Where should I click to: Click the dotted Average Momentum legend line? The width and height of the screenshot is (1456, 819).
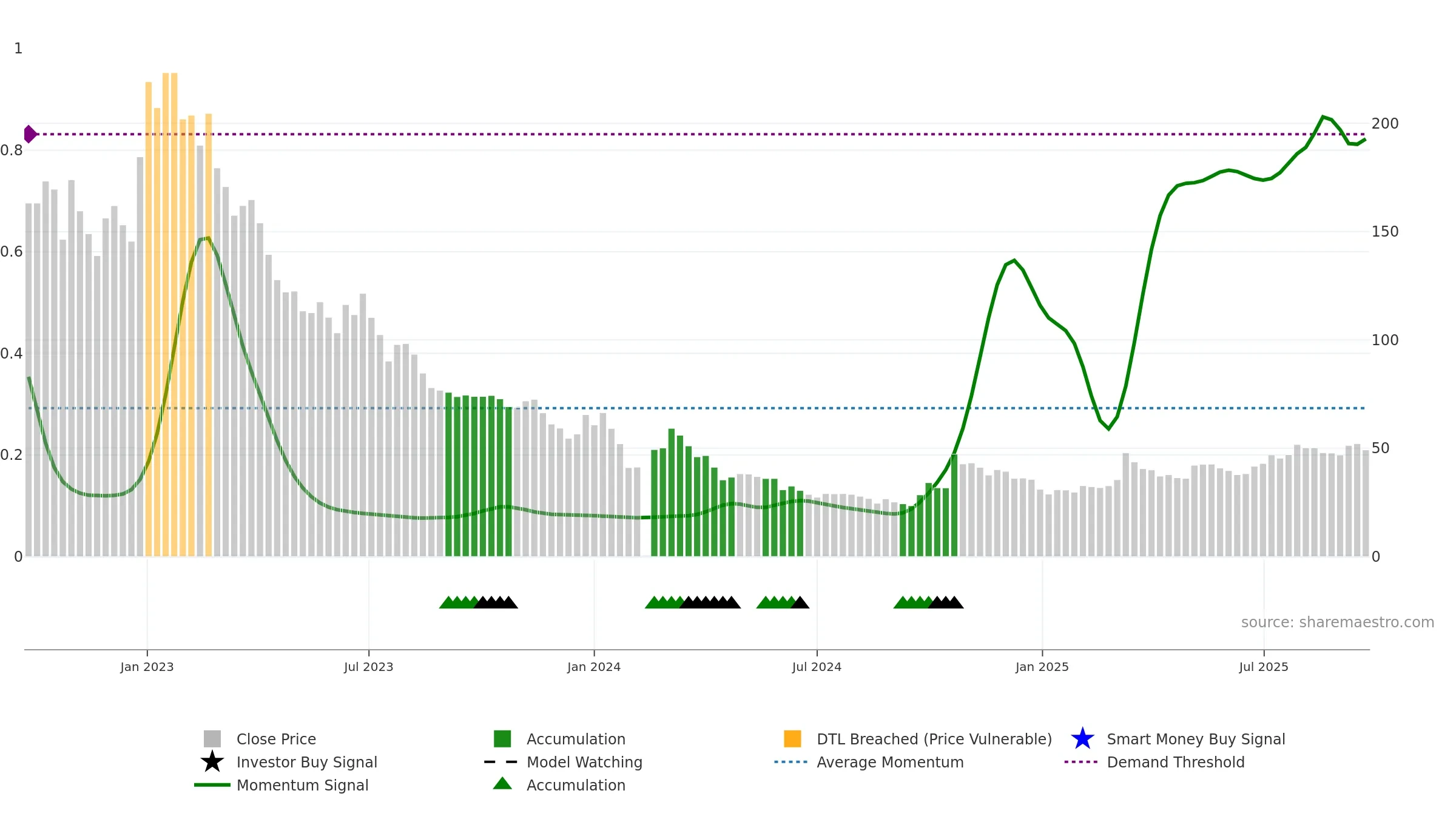pos(791,762)
